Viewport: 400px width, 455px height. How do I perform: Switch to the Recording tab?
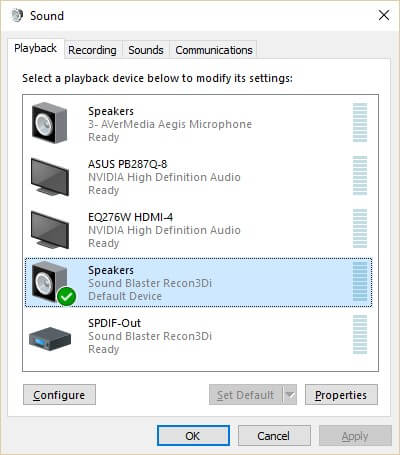(x=93, y=50)
